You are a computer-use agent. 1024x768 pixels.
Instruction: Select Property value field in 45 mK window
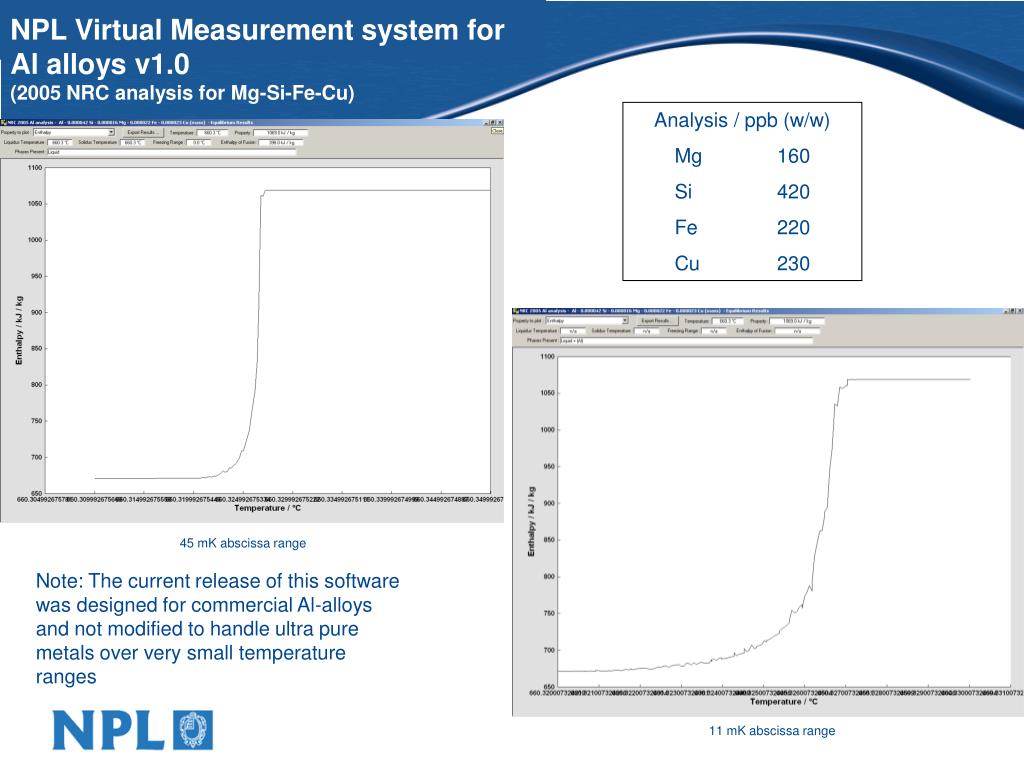coord(280,133)
